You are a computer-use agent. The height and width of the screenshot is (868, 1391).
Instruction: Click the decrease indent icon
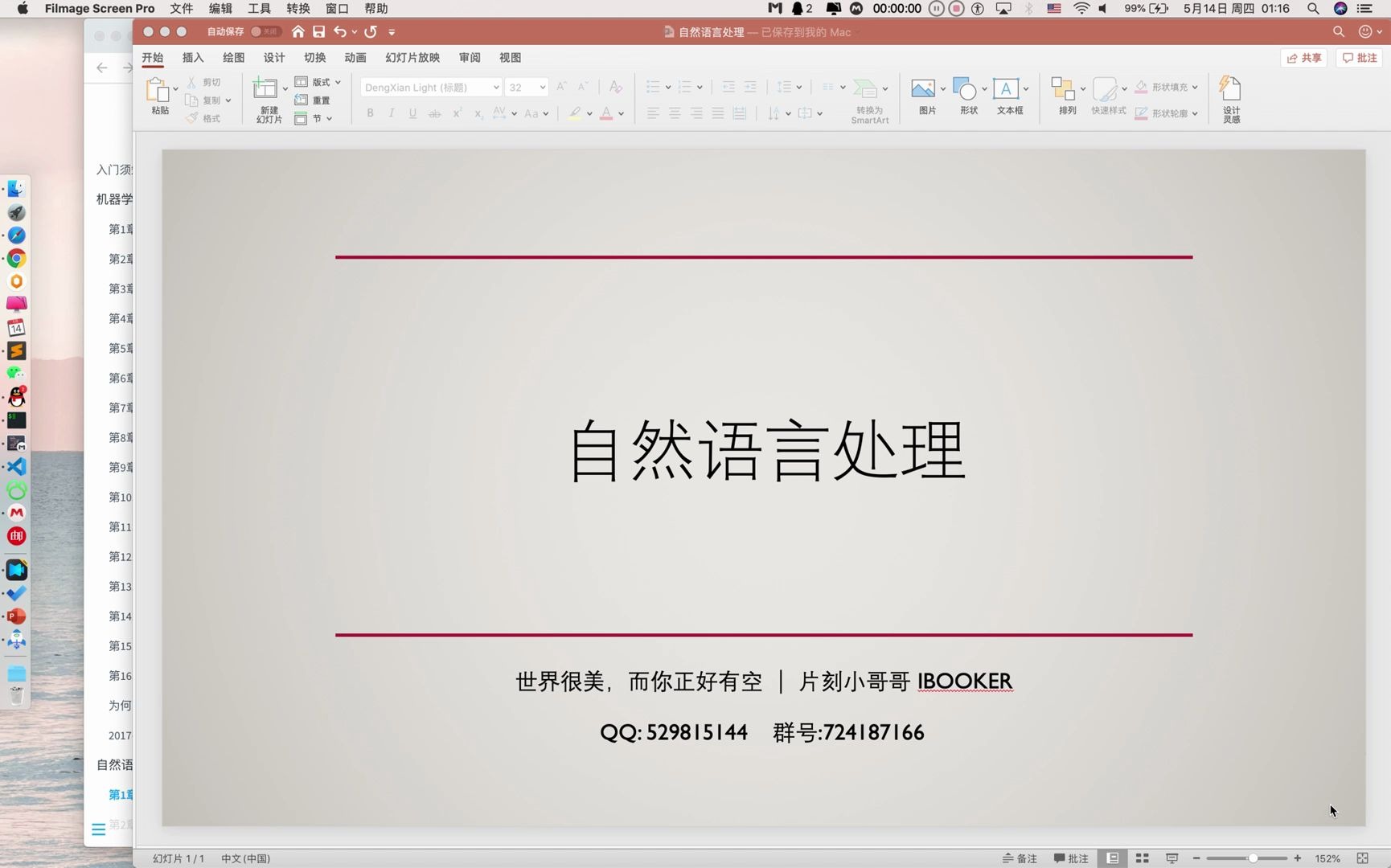[x=728, y=87]
